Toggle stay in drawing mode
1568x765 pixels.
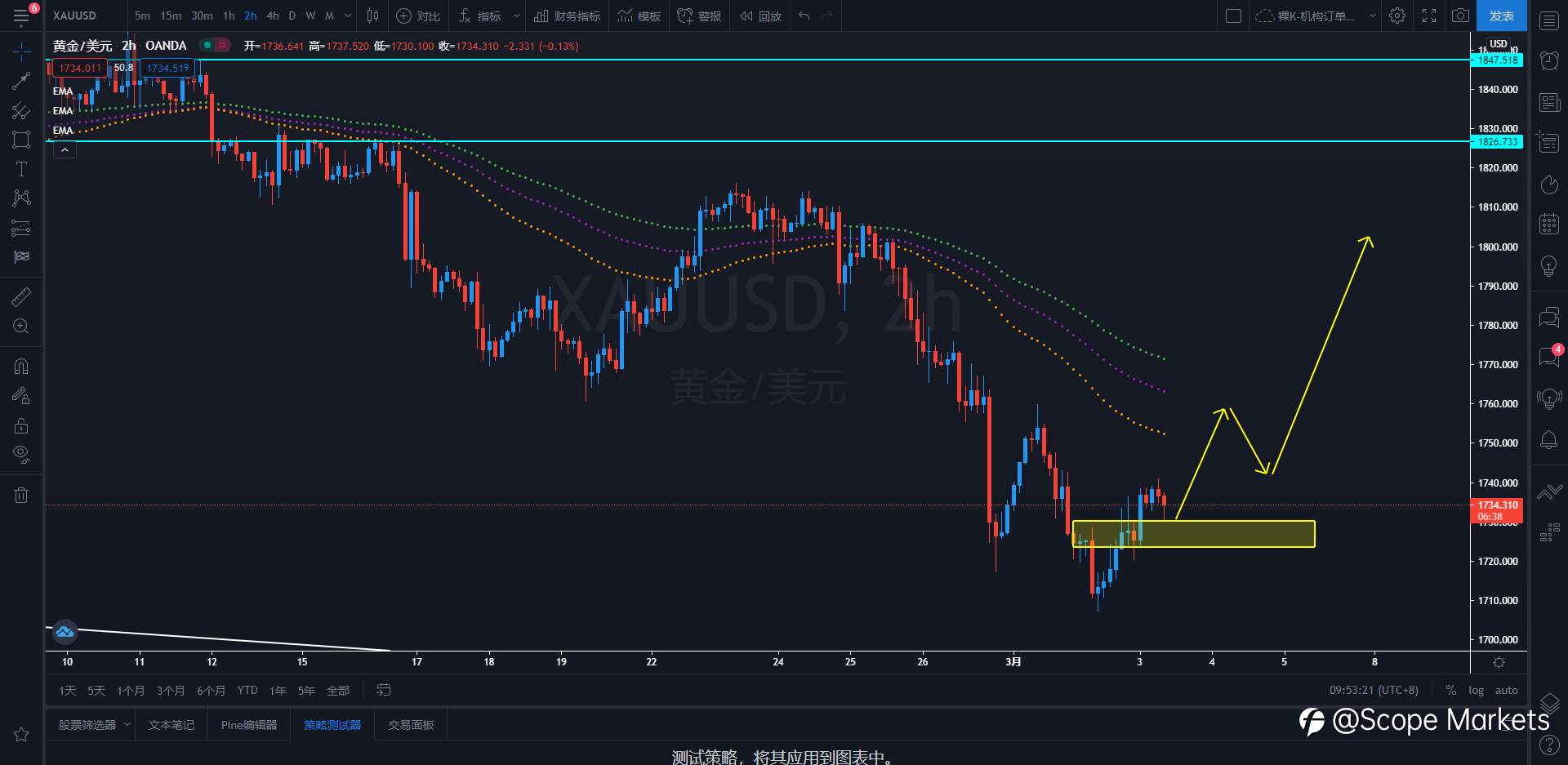click(x=21, y=396)
